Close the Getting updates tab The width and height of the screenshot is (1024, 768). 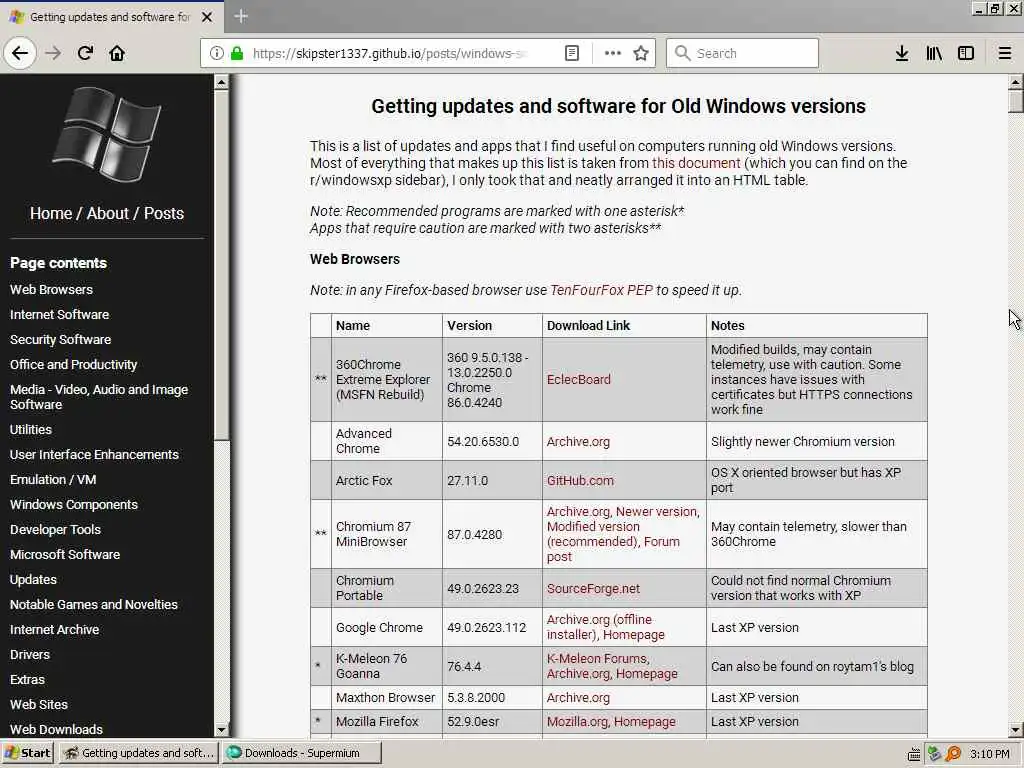point(207,17)
